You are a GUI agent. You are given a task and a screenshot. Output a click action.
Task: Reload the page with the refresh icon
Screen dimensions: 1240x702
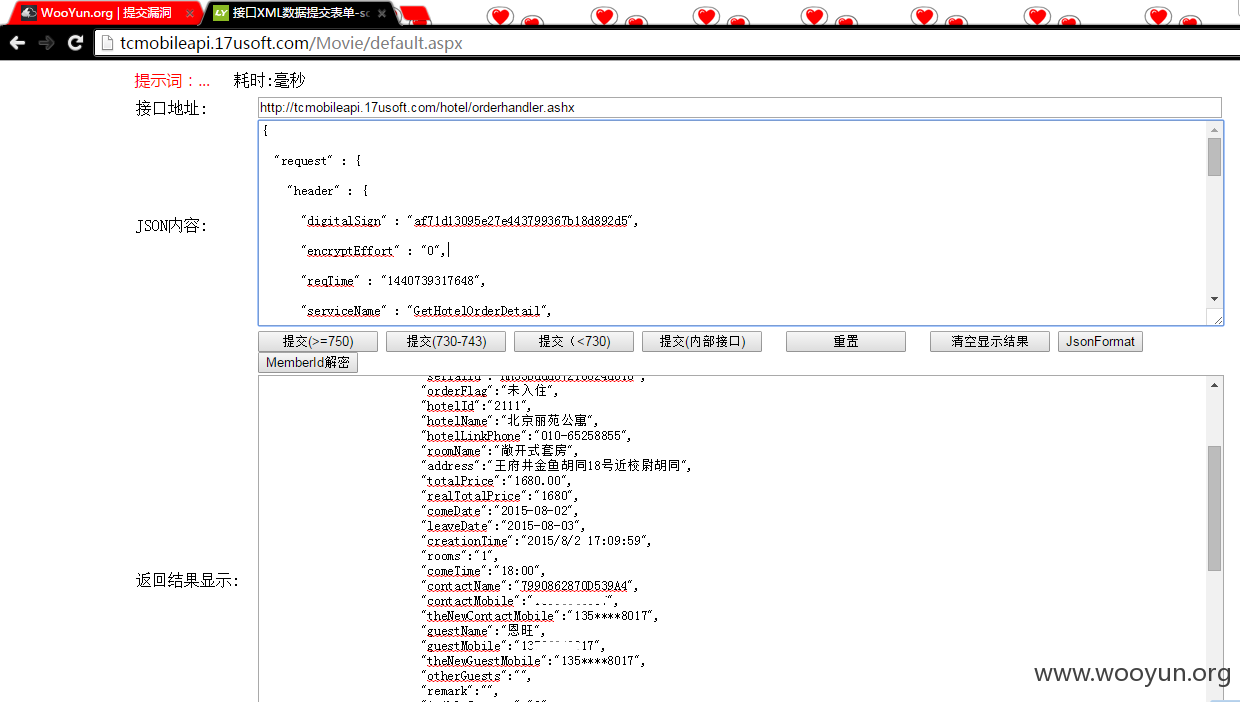click(75, 43)
